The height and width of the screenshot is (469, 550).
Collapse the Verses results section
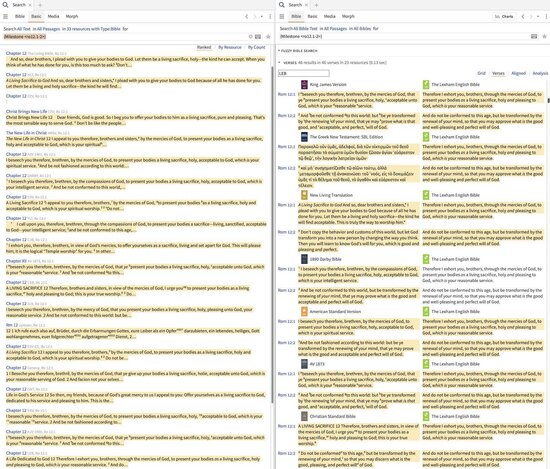pos(280,62)
